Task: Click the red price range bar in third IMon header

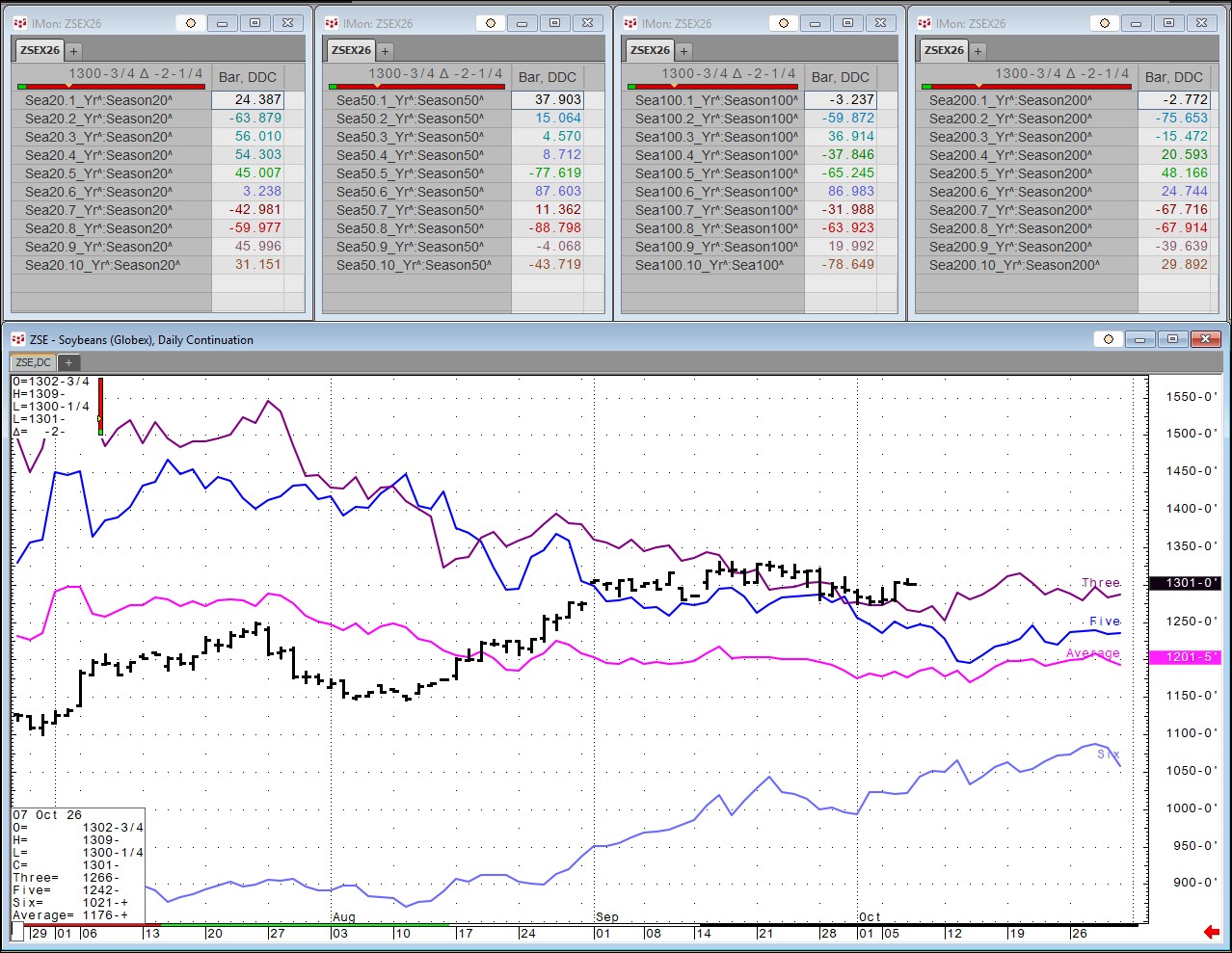Action: 711,86
